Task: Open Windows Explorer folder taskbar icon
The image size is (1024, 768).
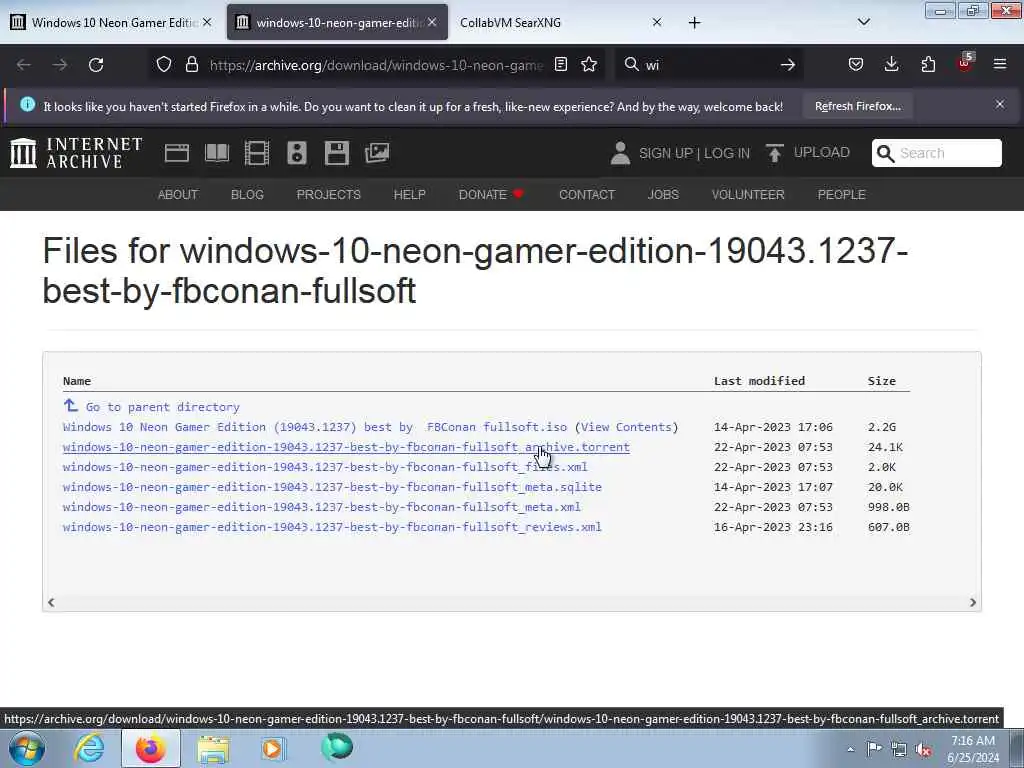Action: (214, 749)
